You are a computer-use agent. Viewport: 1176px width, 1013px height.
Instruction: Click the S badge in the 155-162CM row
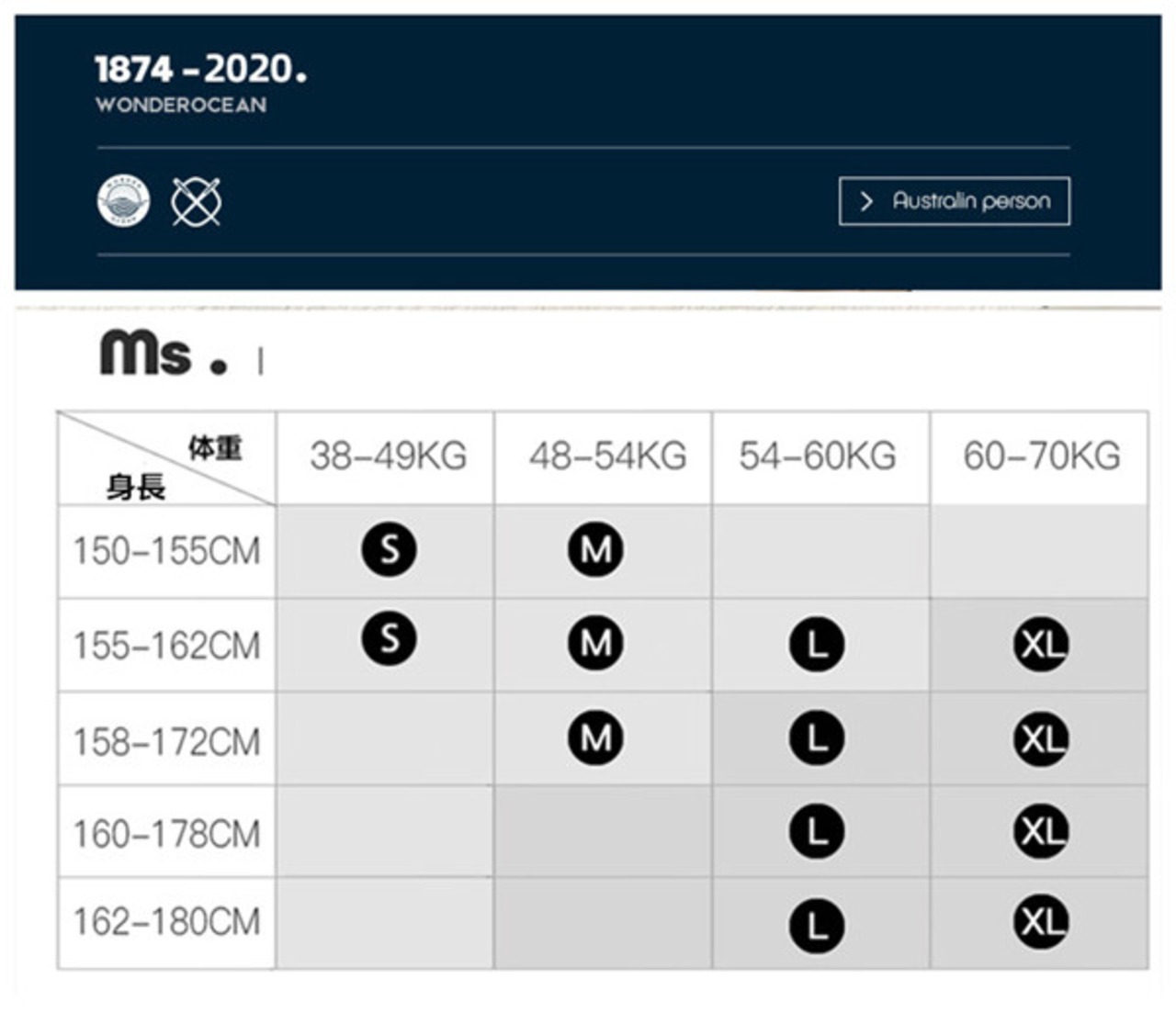(x=390, y=637)
